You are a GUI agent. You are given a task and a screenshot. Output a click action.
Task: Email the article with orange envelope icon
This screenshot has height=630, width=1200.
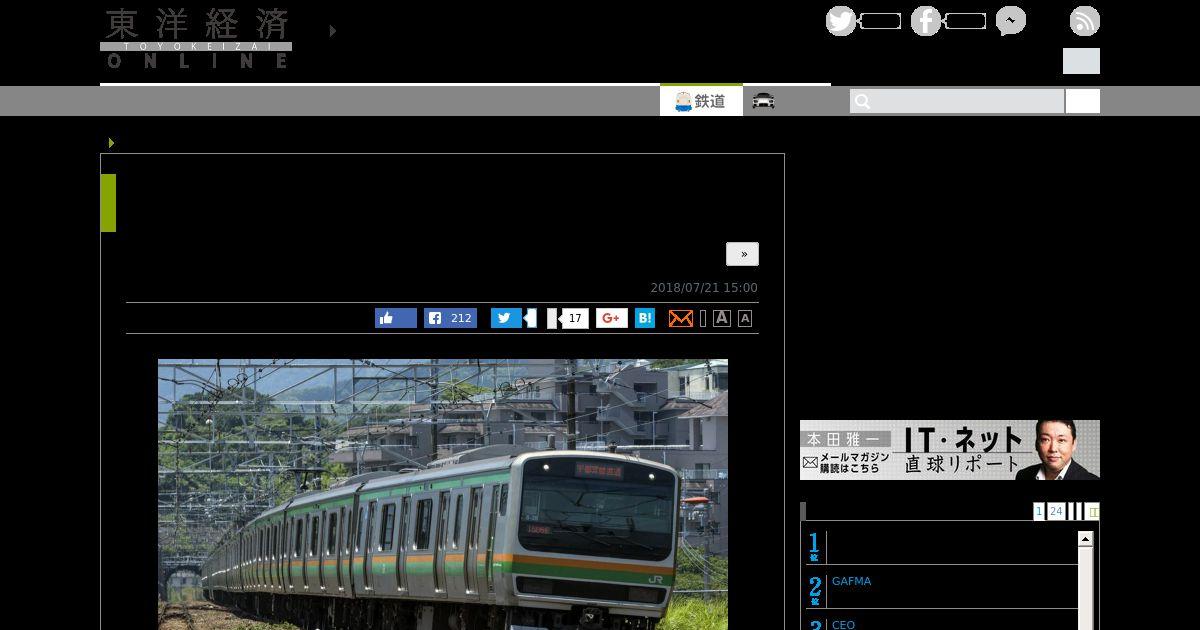tap(681, 318)
